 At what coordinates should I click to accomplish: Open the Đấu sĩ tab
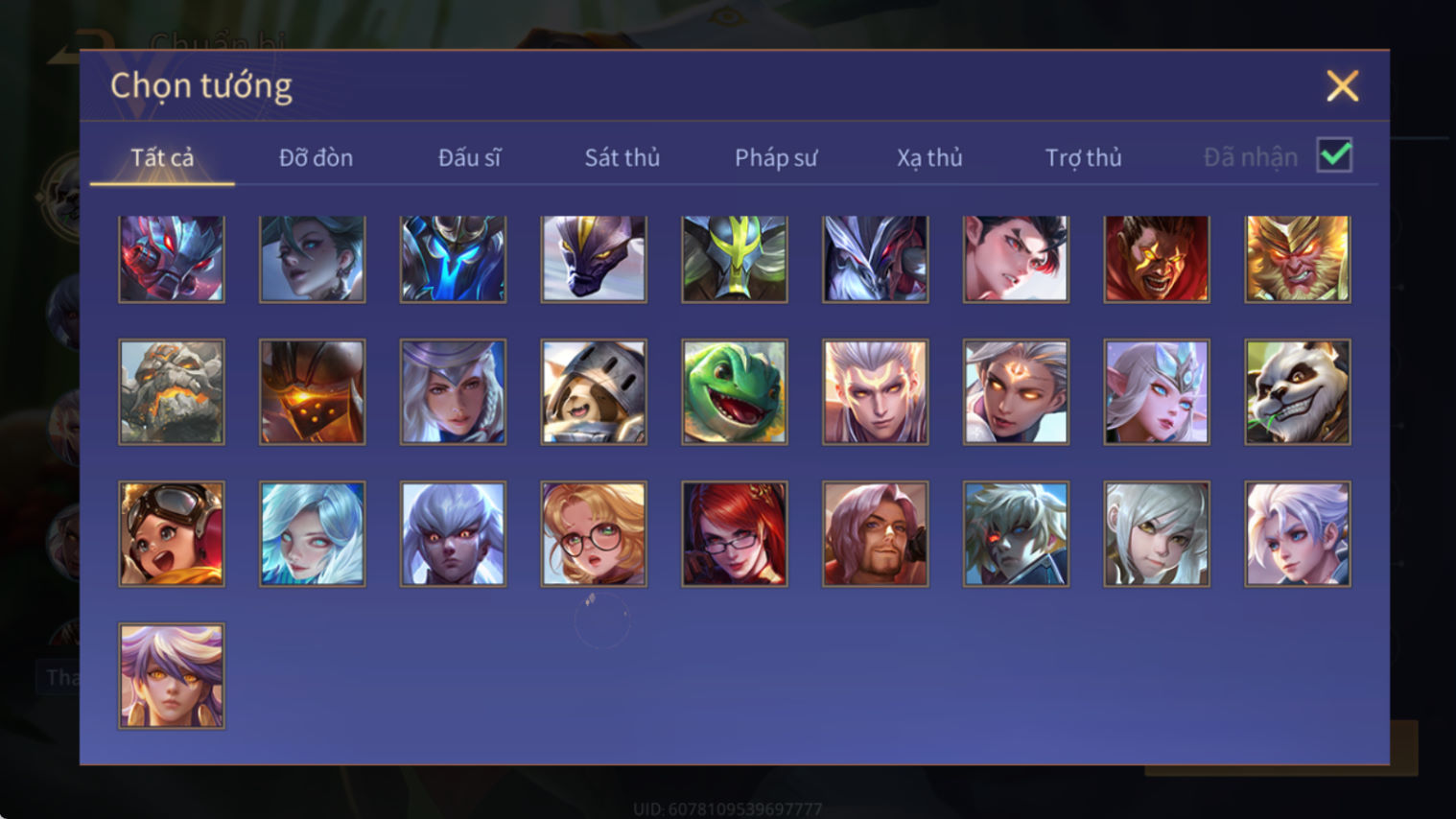(x=469, y=157)
